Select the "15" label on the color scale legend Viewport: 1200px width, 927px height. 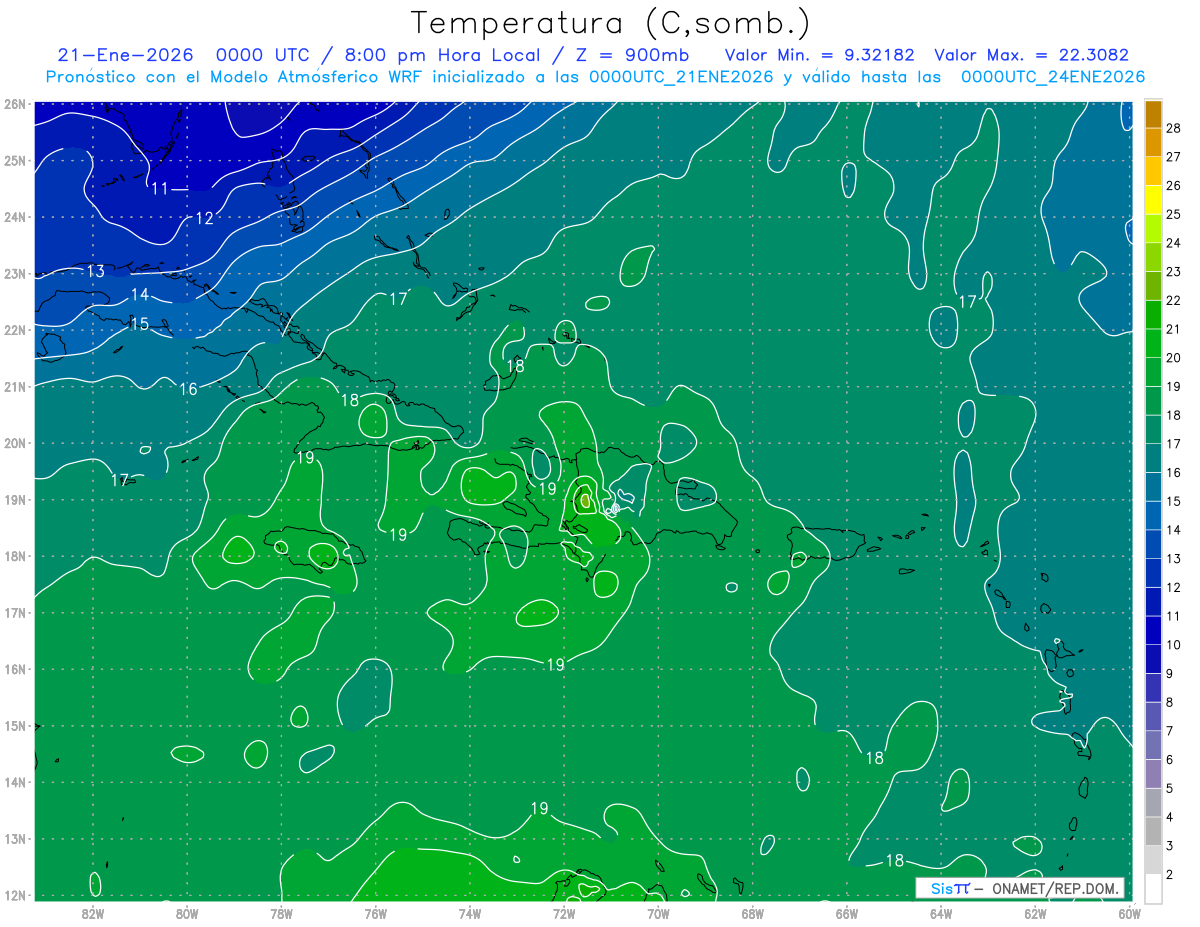tap(1174, 501)
